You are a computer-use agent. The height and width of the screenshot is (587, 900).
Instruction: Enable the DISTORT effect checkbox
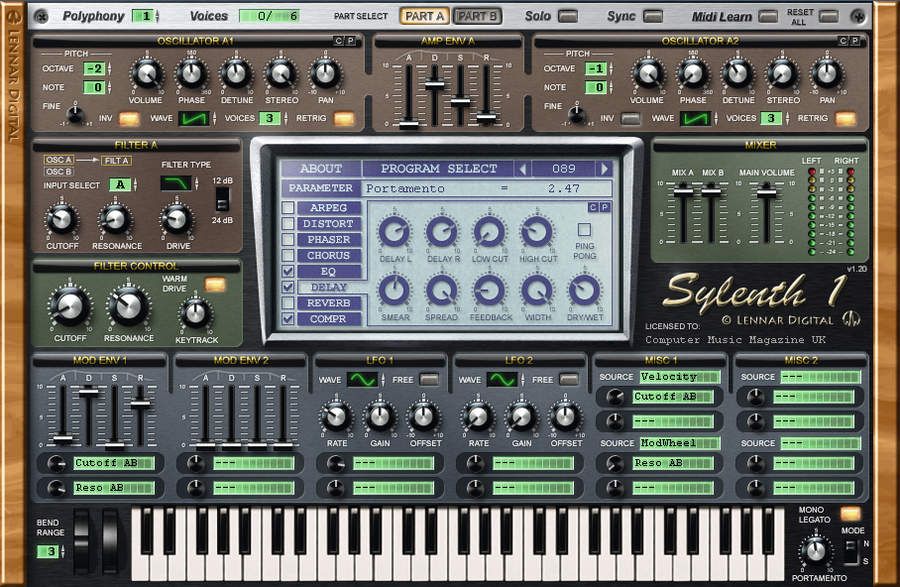[288, 224]
